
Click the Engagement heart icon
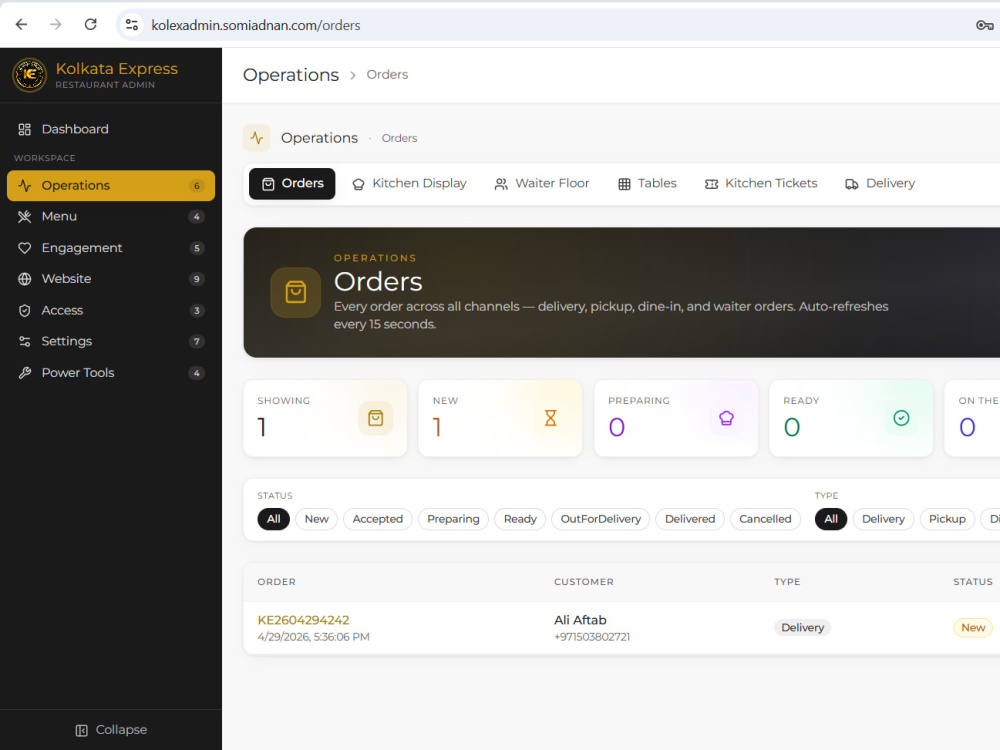pyautogui.click(x=24, y=248)
